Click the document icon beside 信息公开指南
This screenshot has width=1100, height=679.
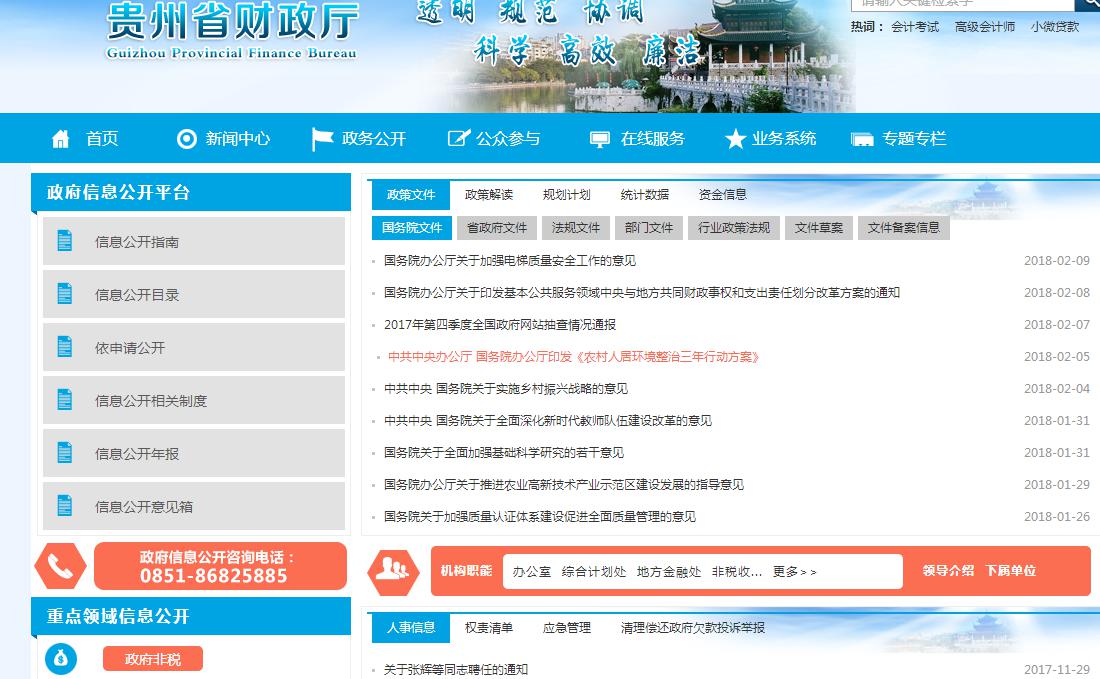(x=65, y=241)
